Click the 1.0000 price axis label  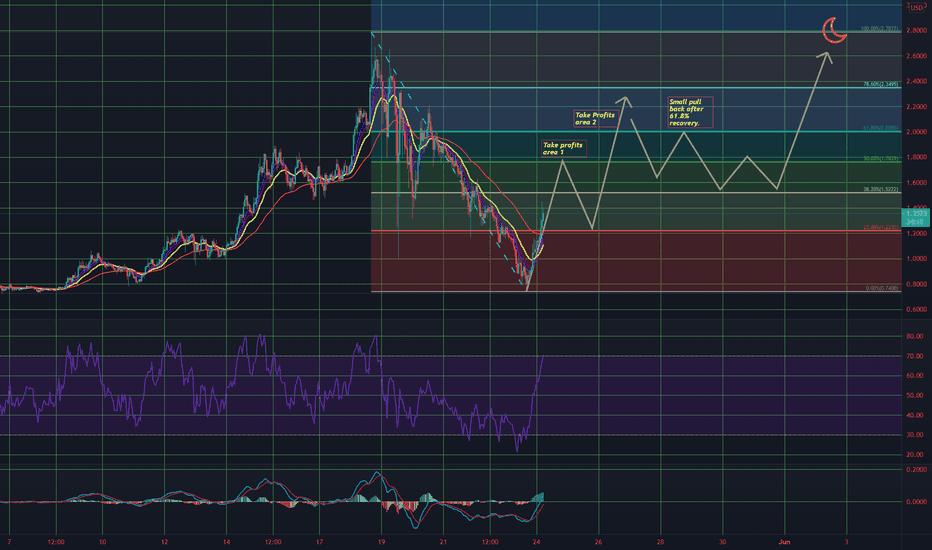click(x=917, y=259)
